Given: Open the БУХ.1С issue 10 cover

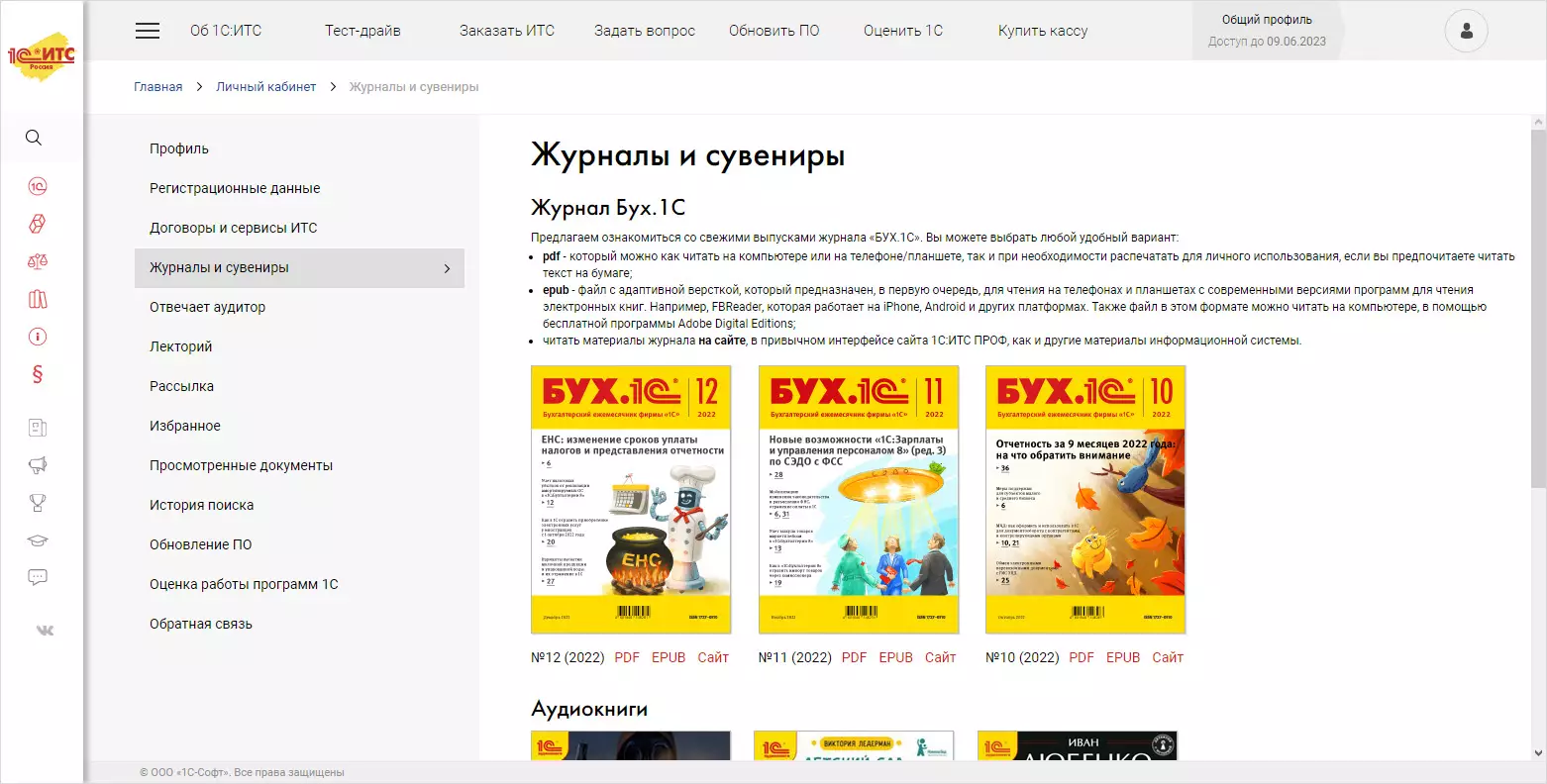Looking at the screenshot, I should point(1085,500).
